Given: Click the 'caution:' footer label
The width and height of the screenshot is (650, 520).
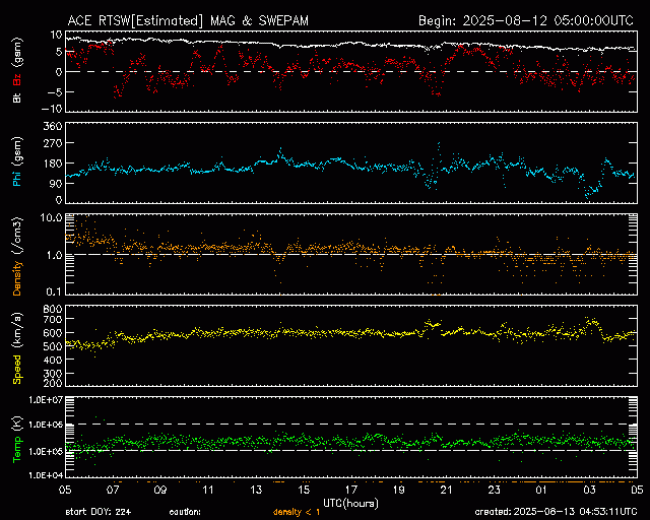Looking at the screenshot, I should (185, 512).
